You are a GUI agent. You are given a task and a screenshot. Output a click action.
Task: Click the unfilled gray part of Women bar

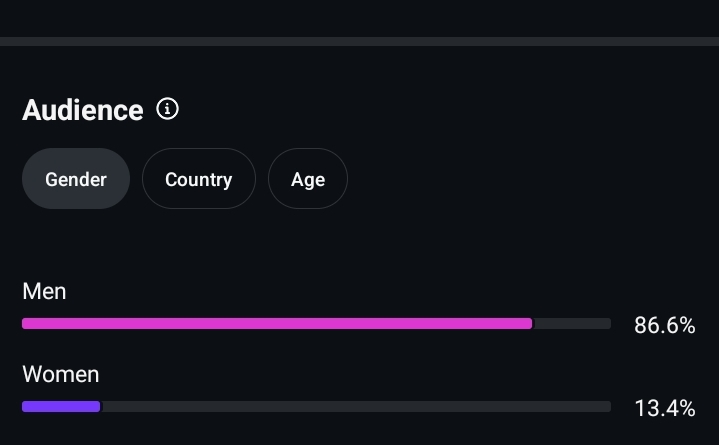(355, 407)
